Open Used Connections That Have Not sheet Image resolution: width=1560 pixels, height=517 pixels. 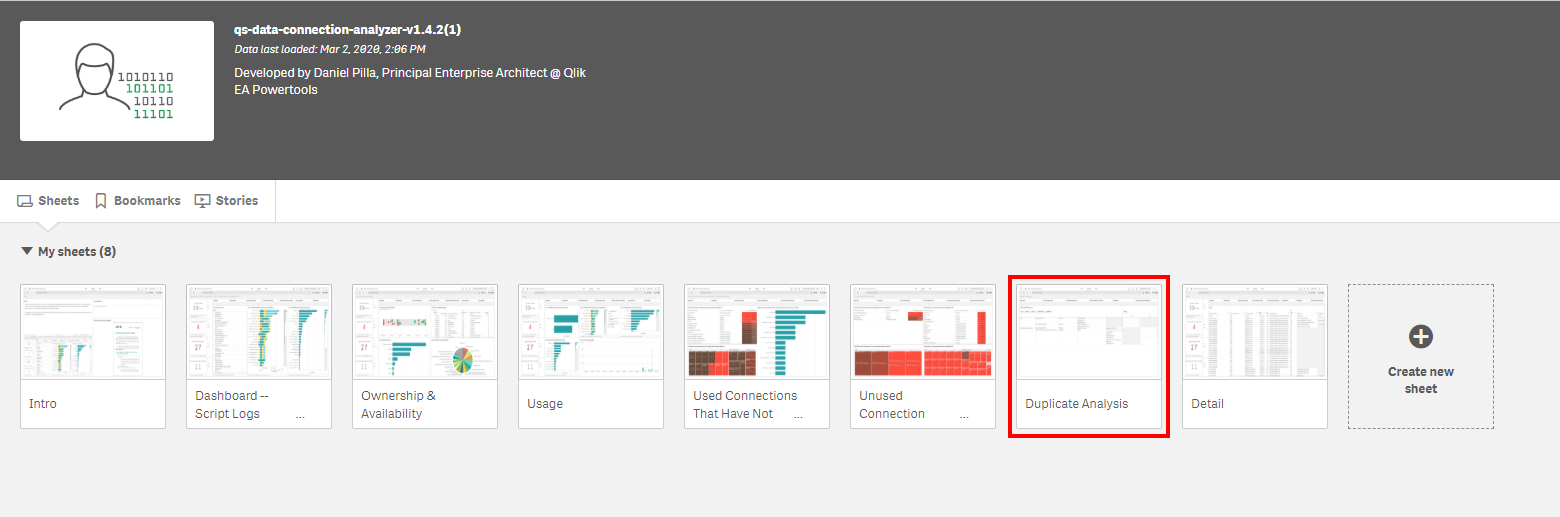[757, 333]
